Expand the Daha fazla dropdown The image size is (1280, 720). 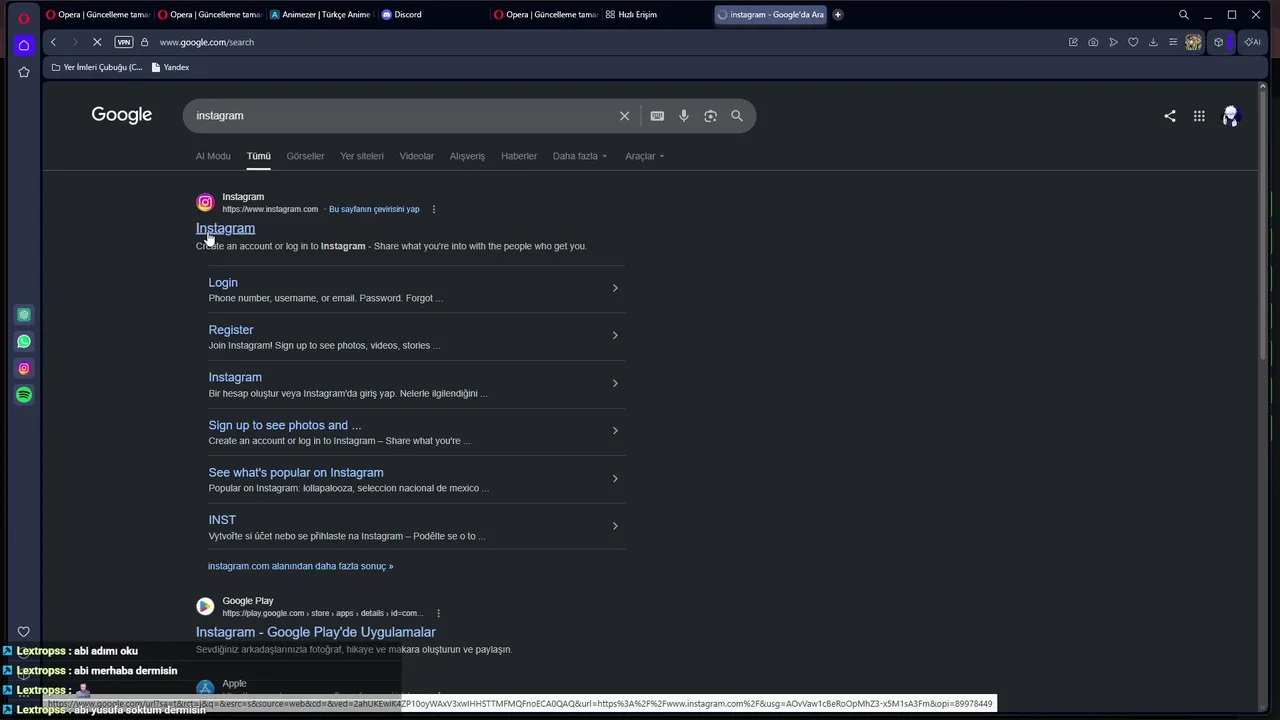coord(580,156)
